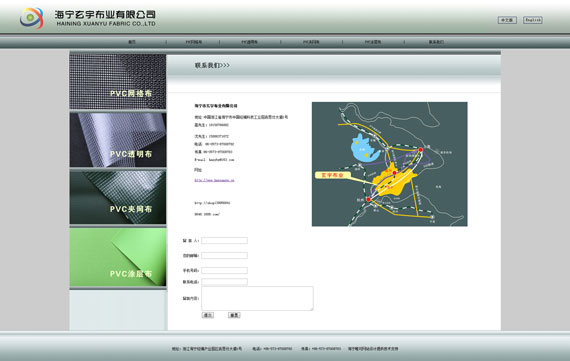The height and width of the screenshot is (361, 570).
Task: Focus the third (mobile number) input field
Action: pos(225,270)
